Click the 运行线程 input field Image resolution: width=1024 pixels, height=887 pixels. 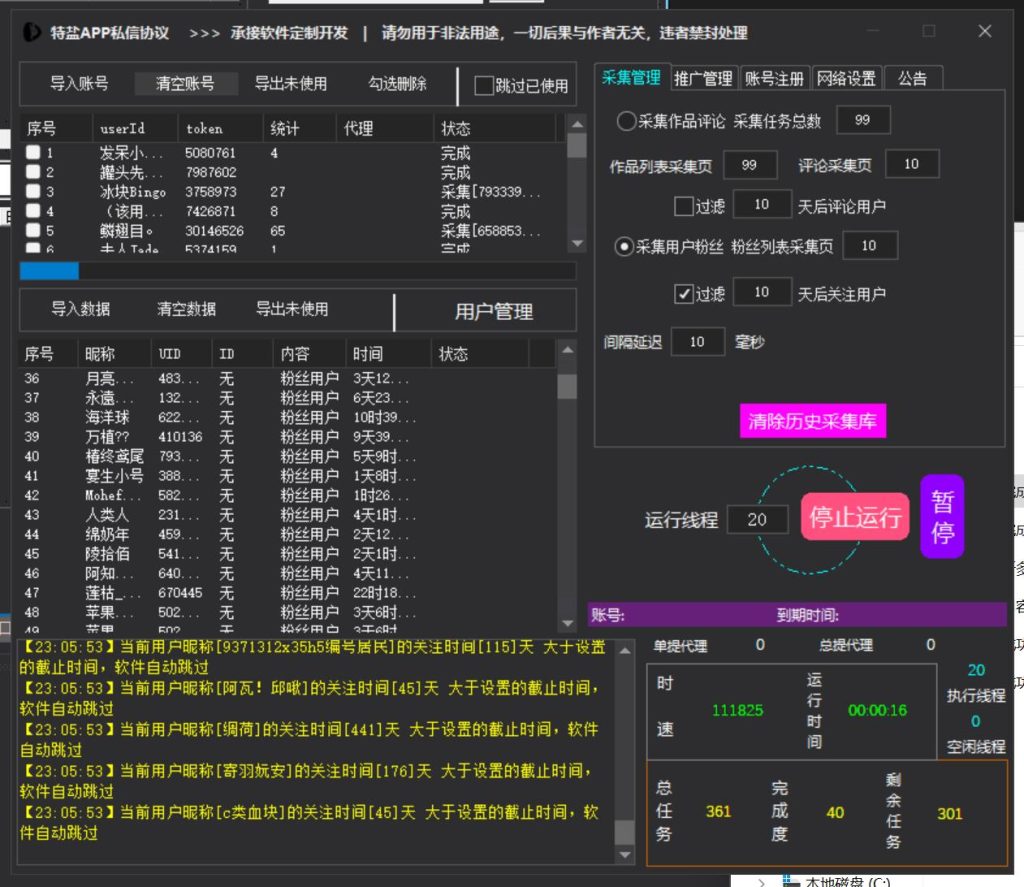point(757,519)
